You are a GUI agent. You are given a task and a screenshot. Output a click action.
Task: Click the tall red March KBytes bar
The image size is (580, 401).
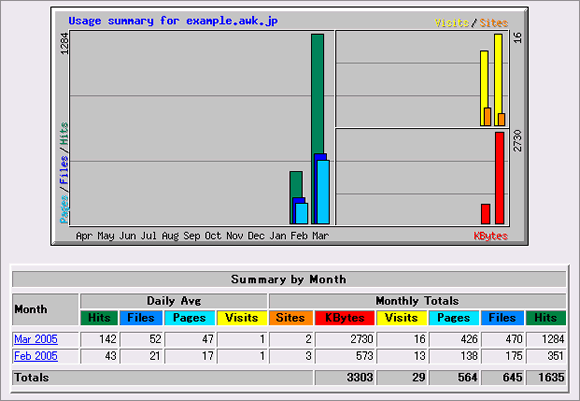(x=499, y=178)
